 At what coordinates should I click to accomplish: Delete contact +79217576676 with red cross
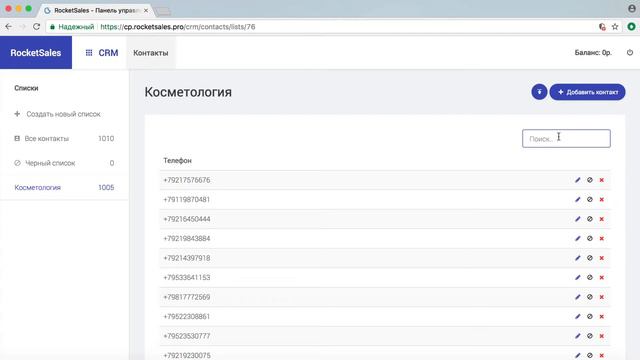click(602, 180)
